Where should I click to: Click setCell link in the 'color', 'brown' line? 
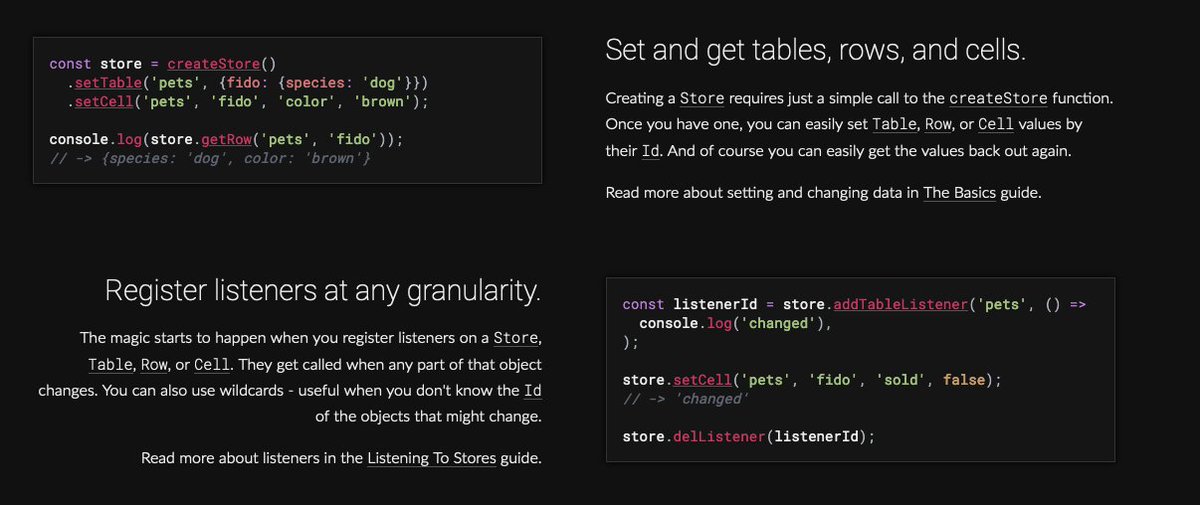[103, 101]
